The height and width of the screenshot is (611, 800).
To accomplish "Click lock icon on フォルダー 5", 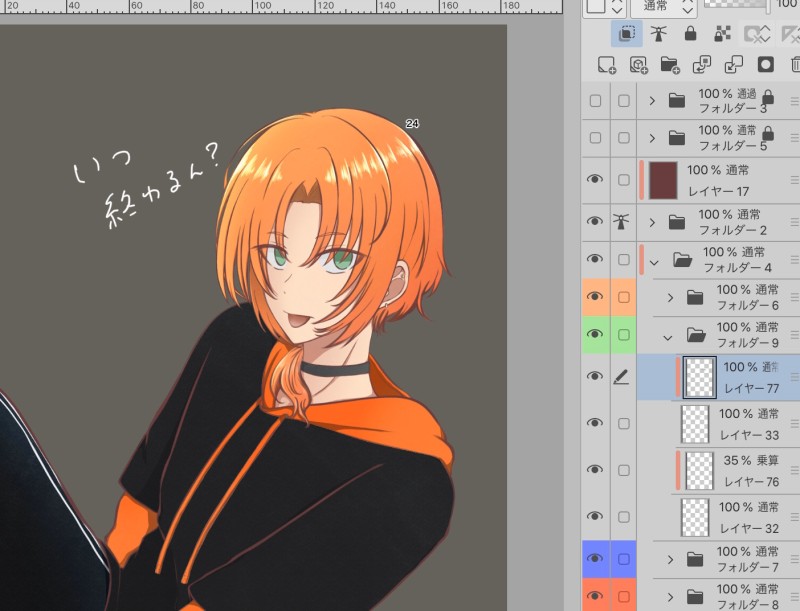I will point(768,134).
